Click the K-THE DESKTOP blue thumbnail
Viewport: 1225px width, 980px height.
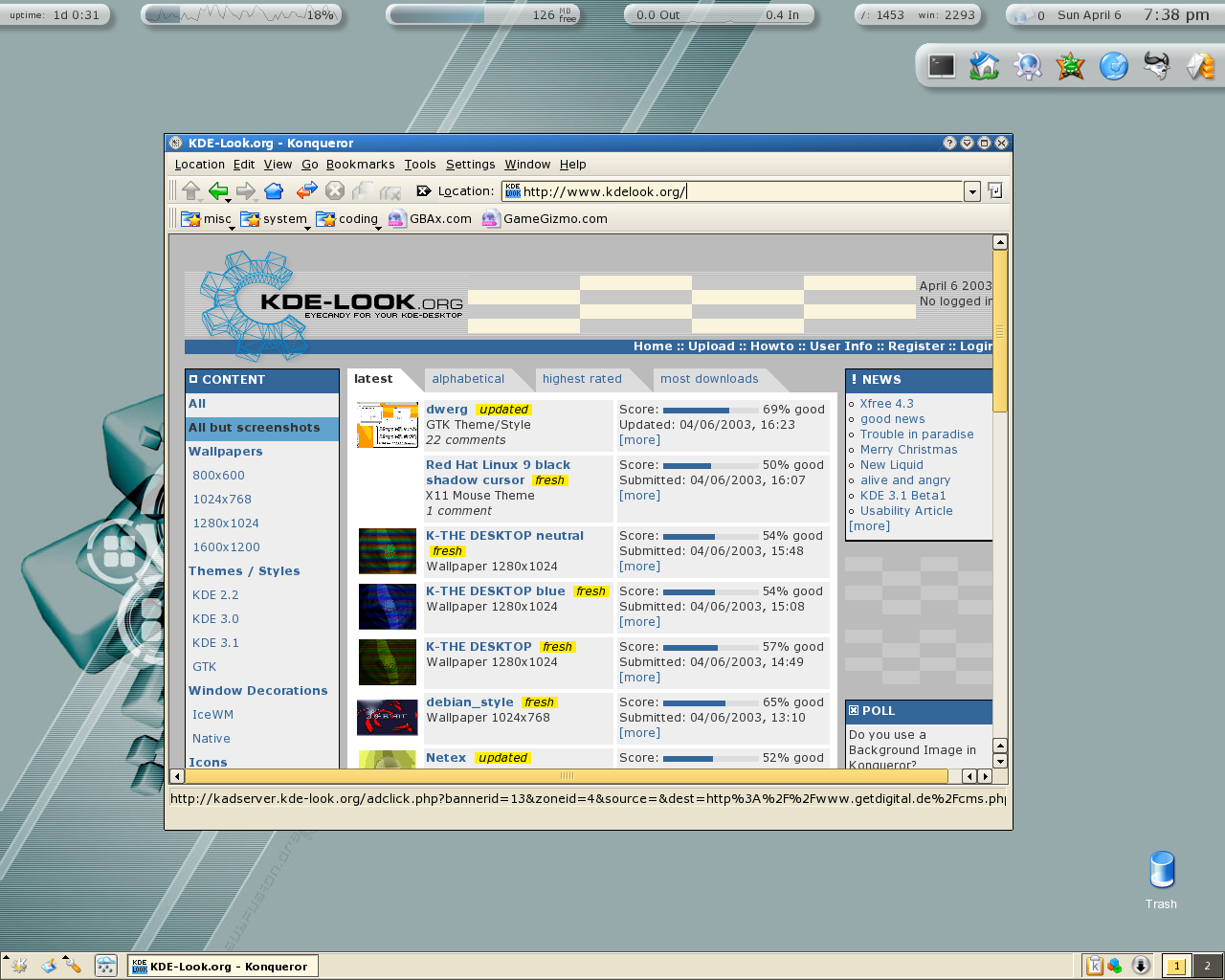[388, 607]
